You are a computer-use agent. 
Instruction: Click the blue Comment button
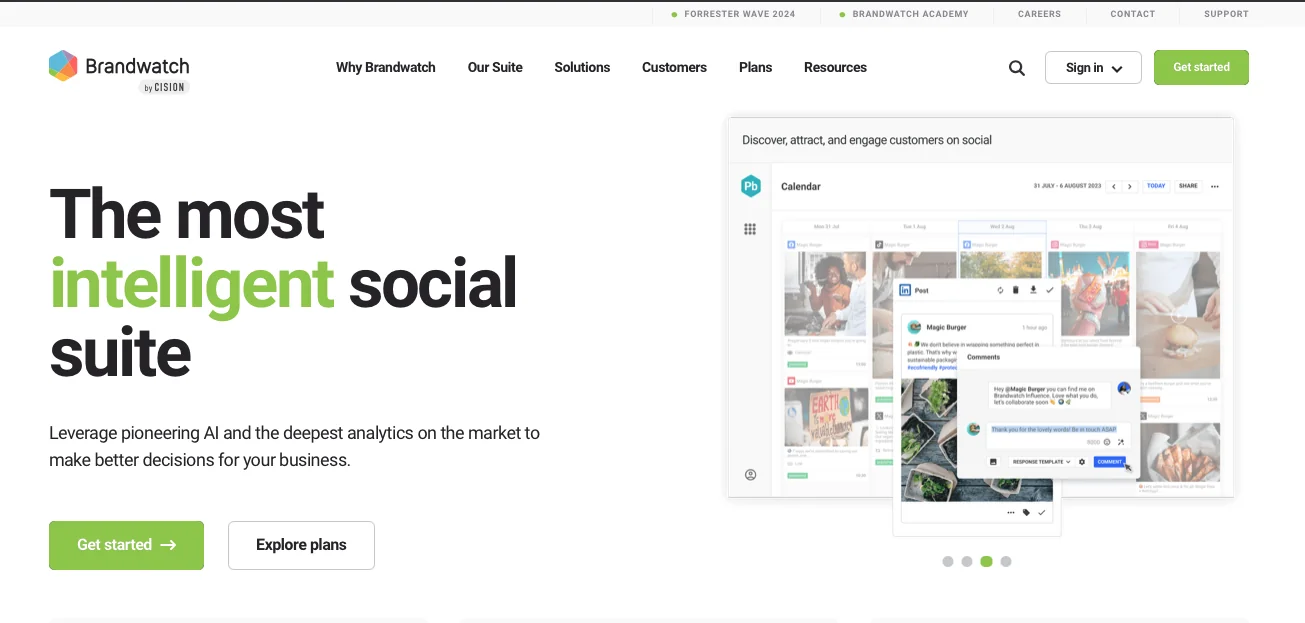[1110, 462]
